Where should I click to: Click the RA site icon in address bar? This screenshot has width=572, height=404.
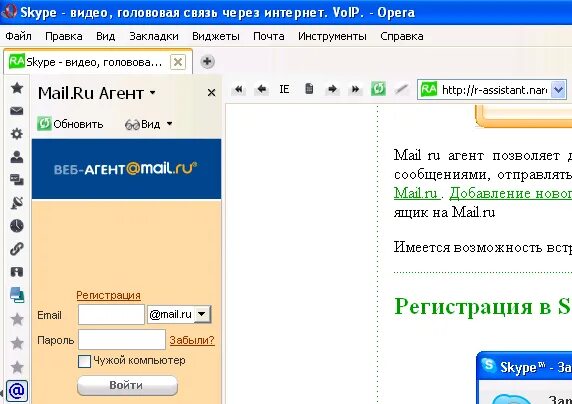click(429, 89)
